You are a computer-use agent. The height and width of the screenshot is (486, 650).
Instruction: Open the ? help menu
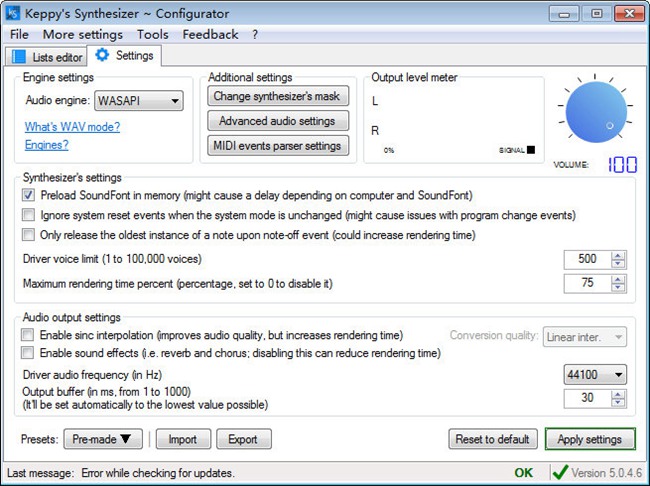[x=255, y=34]
